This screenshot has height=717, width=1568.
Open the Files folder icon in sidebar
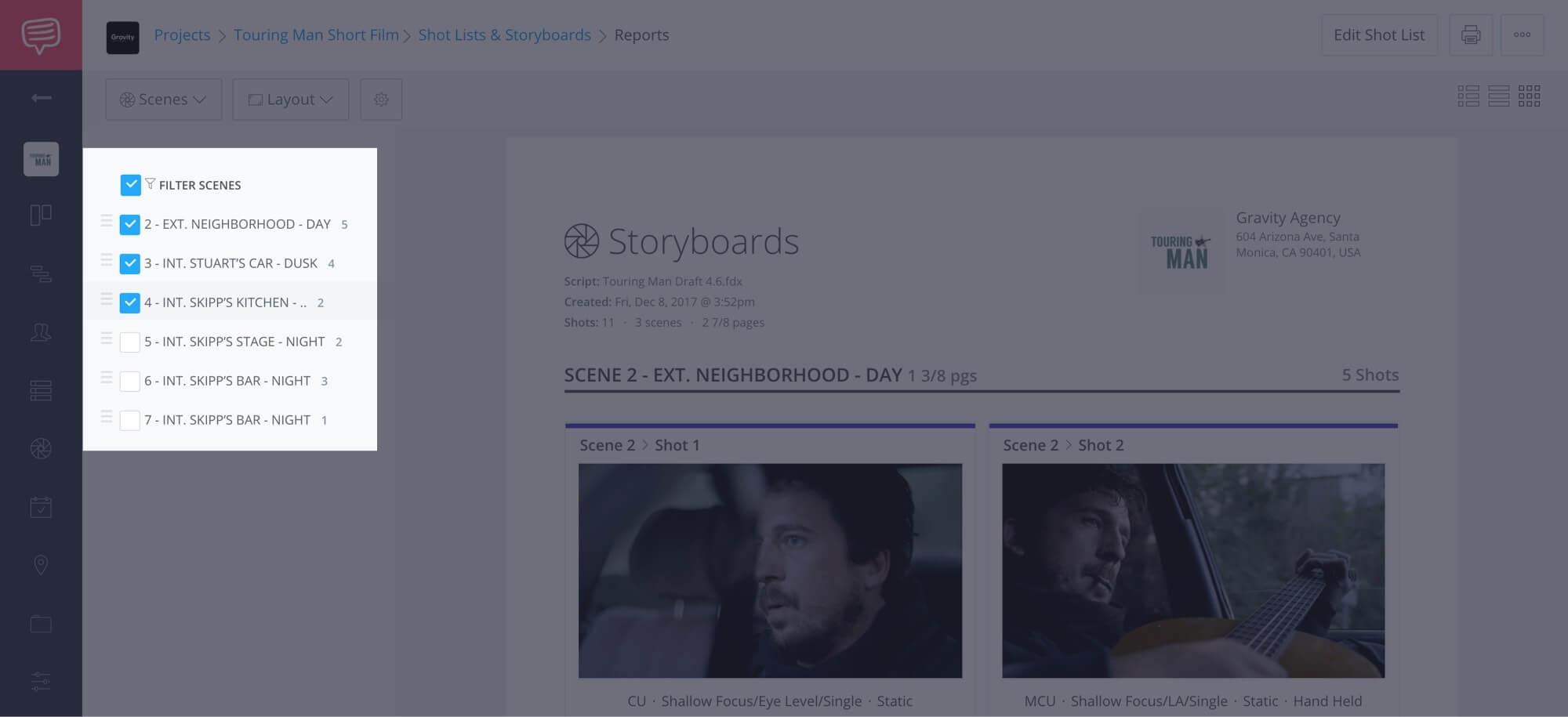[x=41, y=623]
